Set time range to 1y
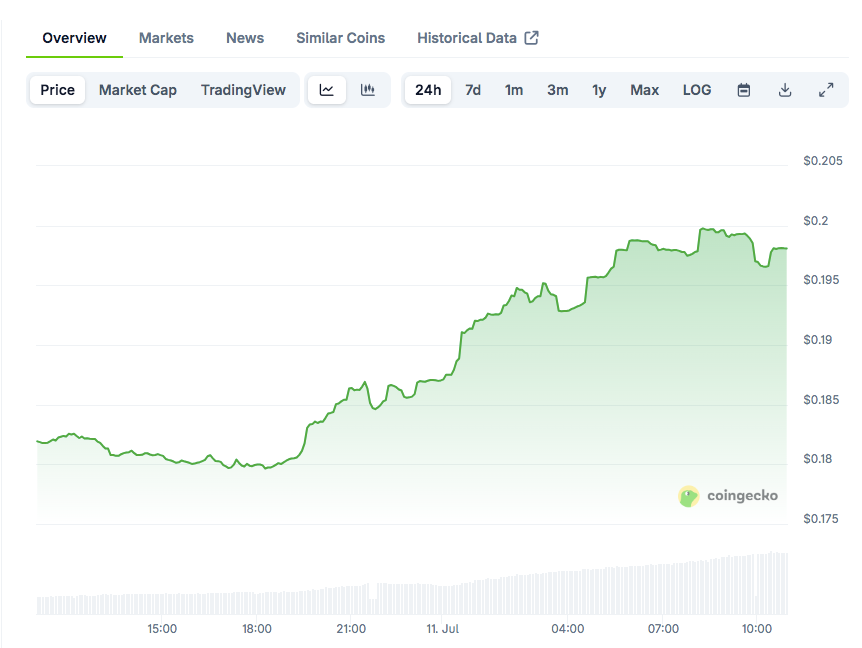 (599, 90)
